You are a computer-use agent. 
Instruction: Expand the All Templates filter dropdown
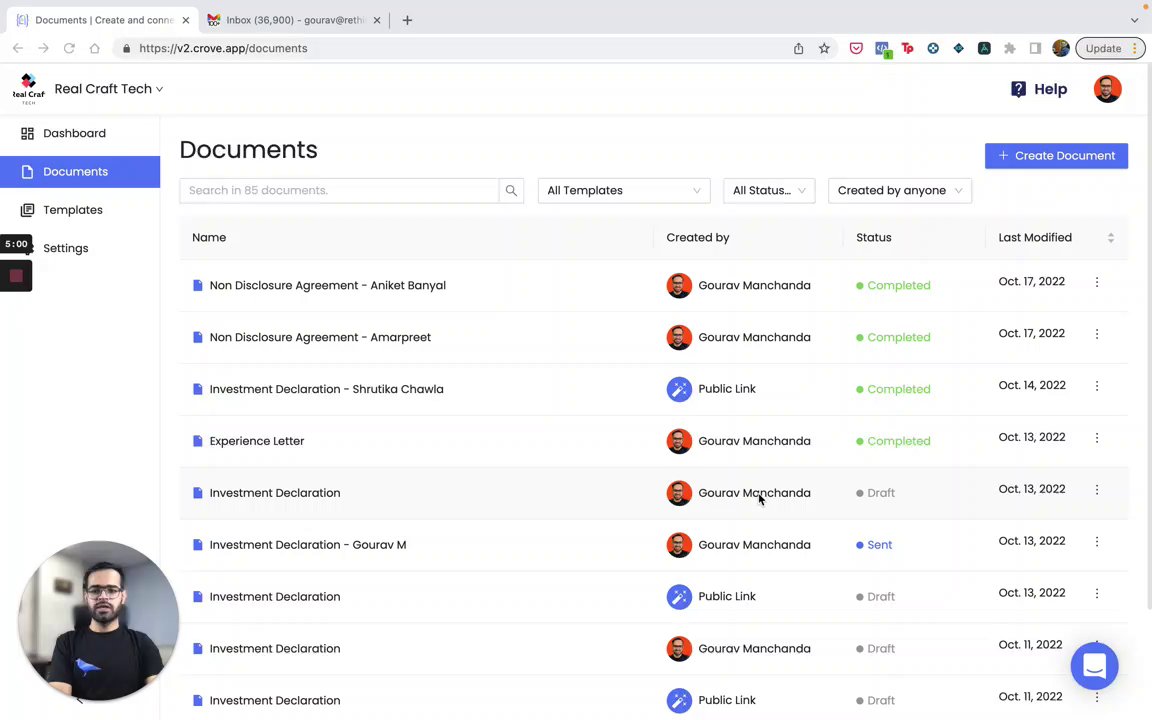pyautogui.click(x=623, y=191)
